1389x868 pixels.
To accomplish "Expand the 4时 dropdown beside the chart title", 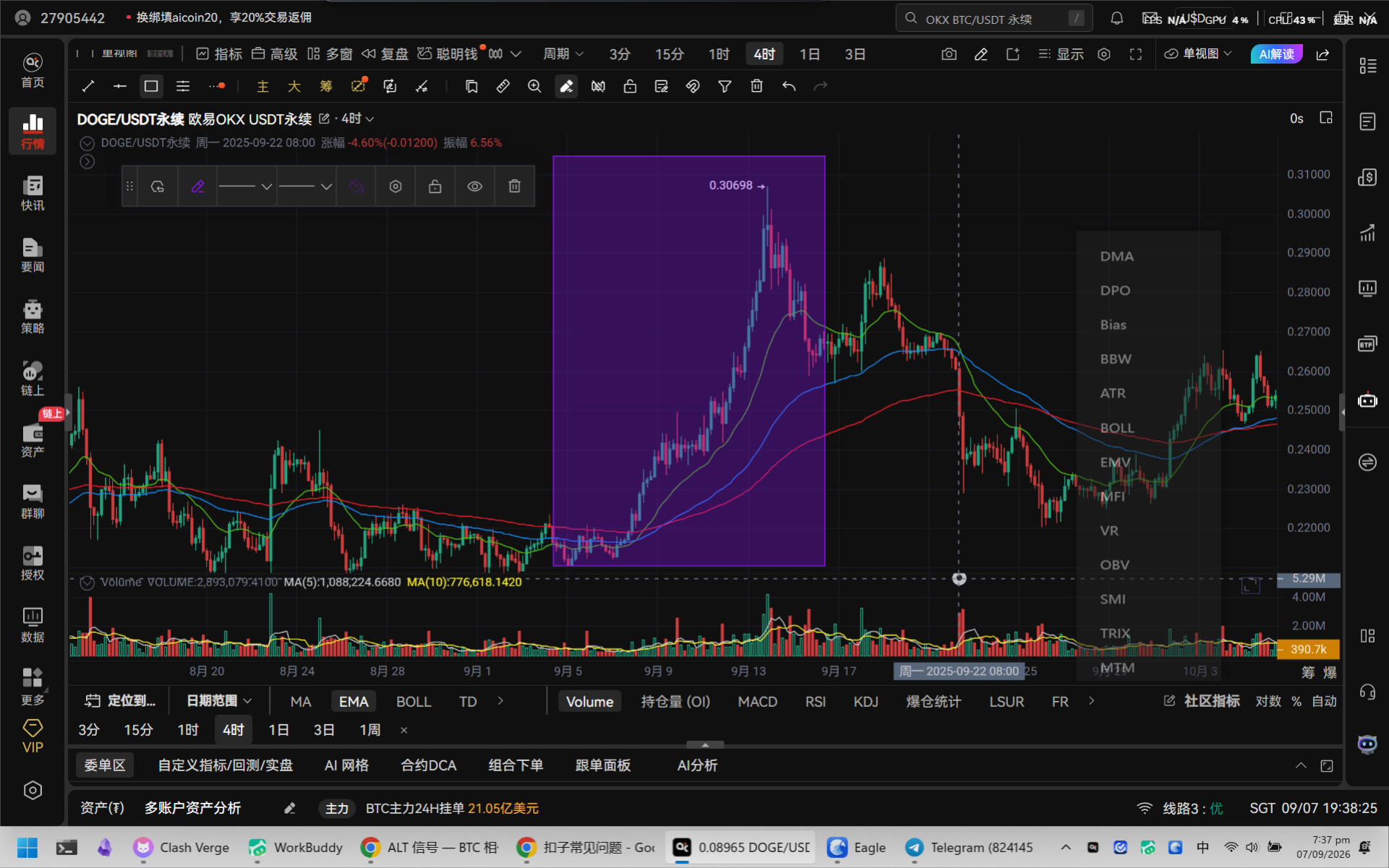I will 358,119.
